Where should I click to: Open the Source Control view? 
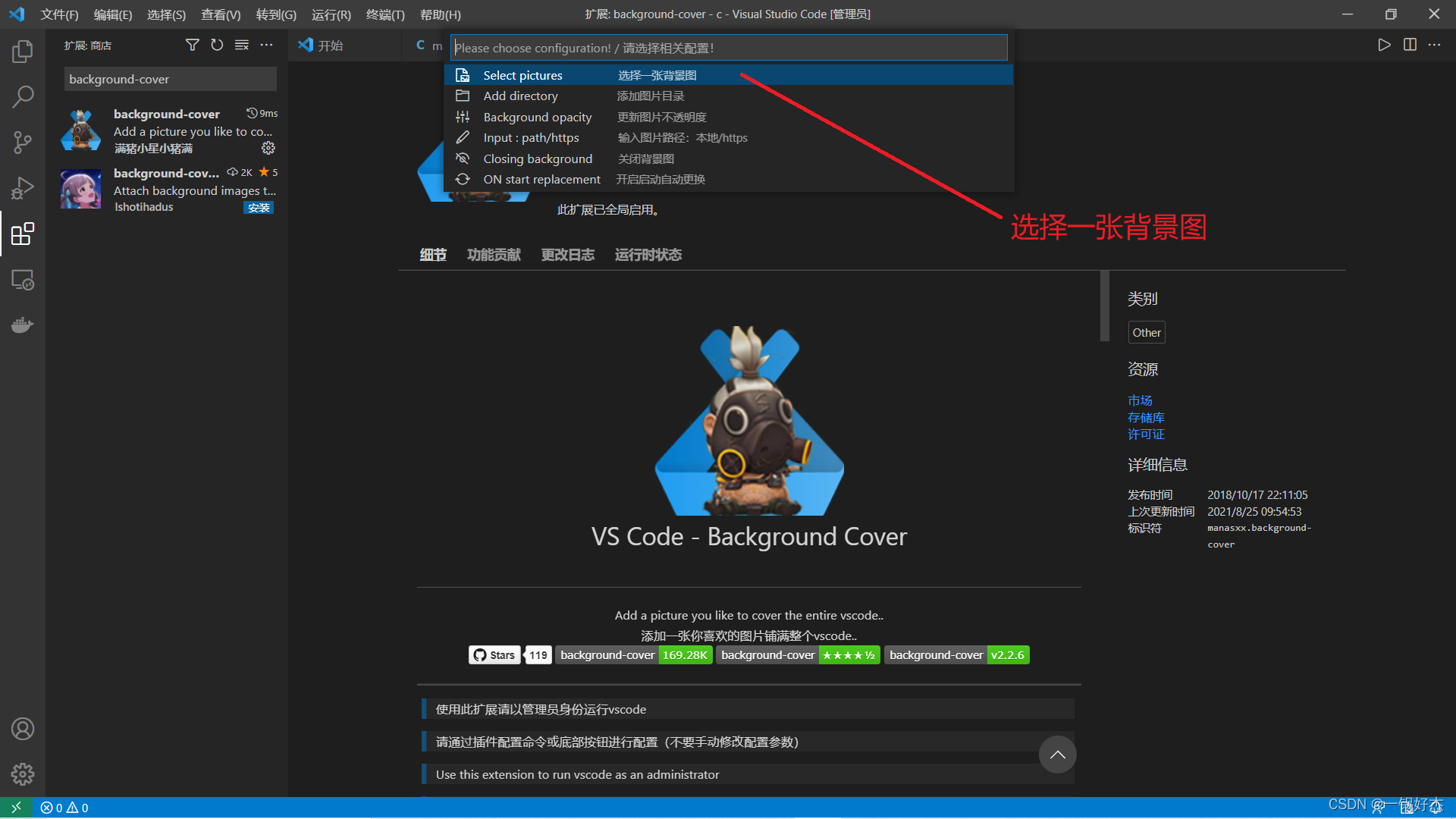23,143
